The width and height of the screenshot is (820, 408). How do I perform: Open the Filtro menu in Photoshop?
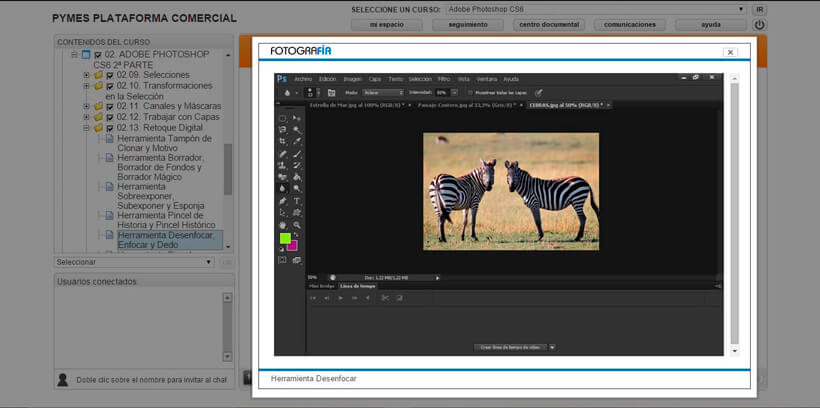pyautogui.click(x=444, y=79)
